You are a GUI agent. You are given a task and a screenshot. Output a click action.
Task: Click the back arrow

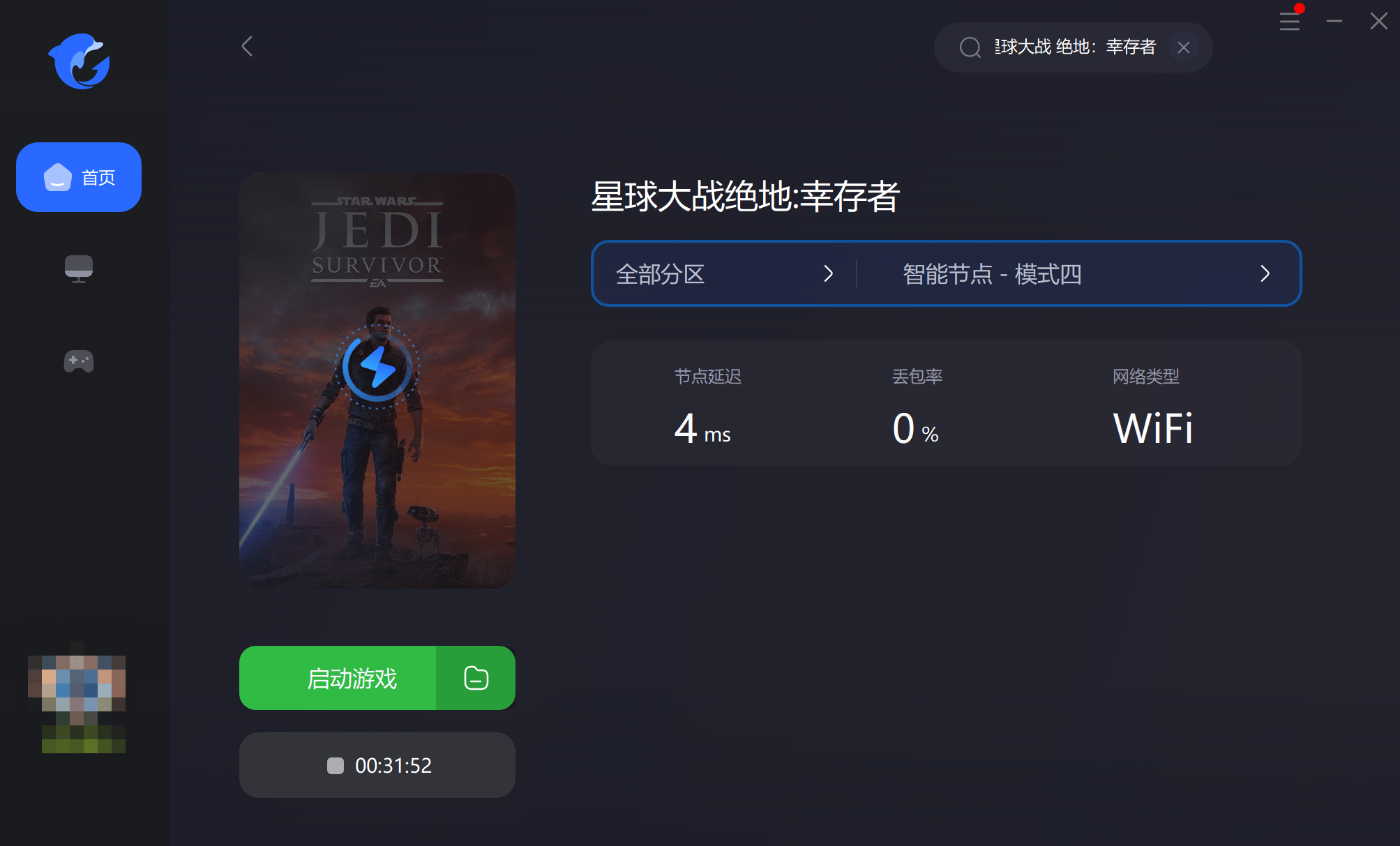click(x=247, y=46)
